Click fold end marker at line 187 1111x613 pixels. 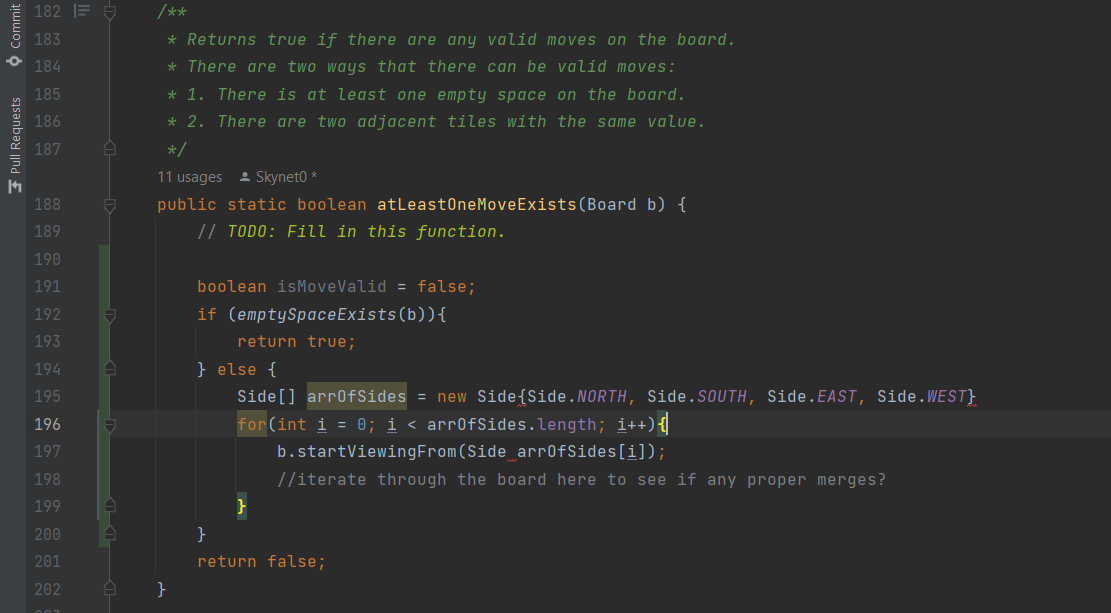click(110, 149)
